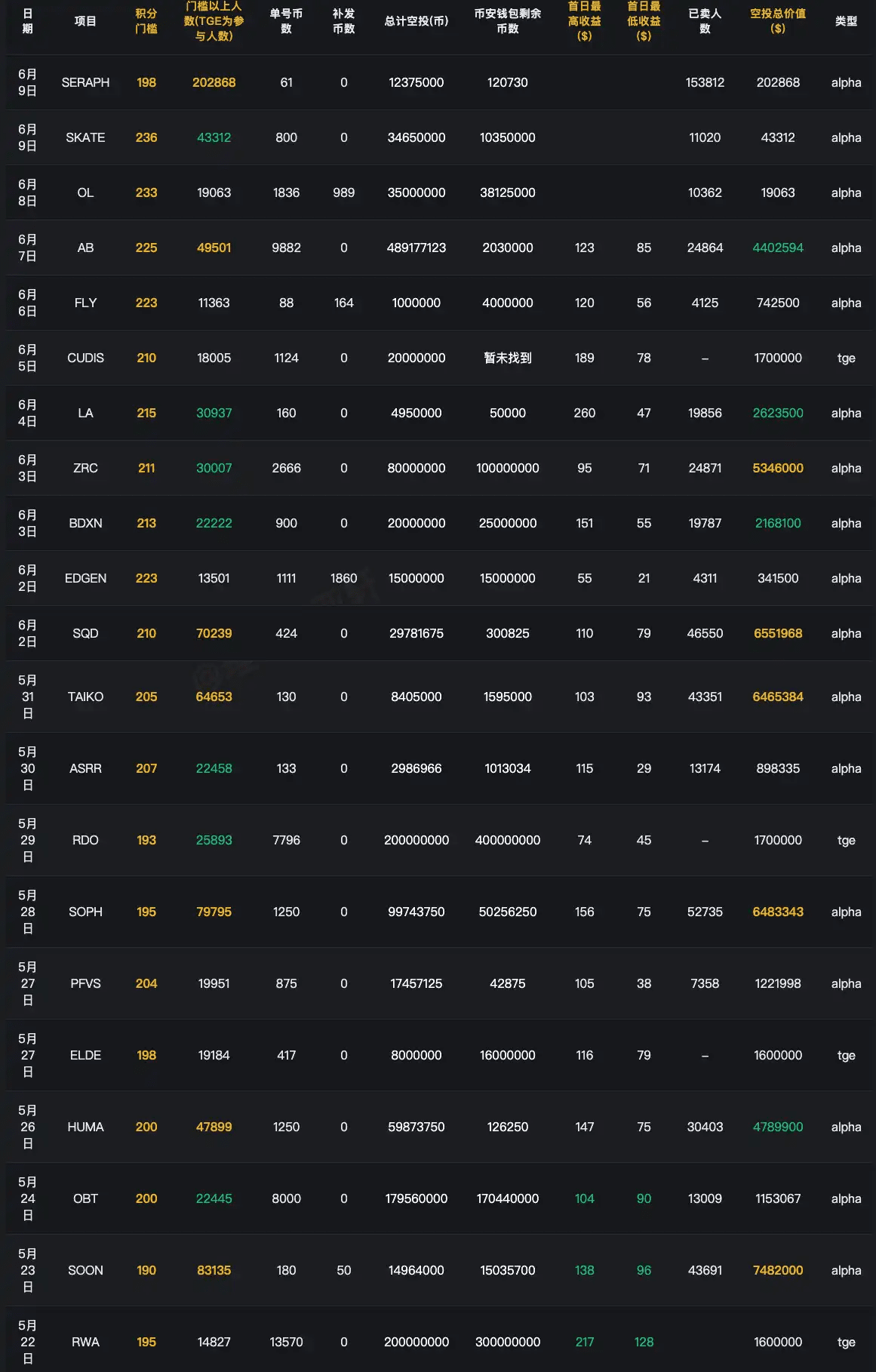Click the 989 supplement value in OL row
The height and width of the screenshot is (1372, 876).
[x=344, y=192]
